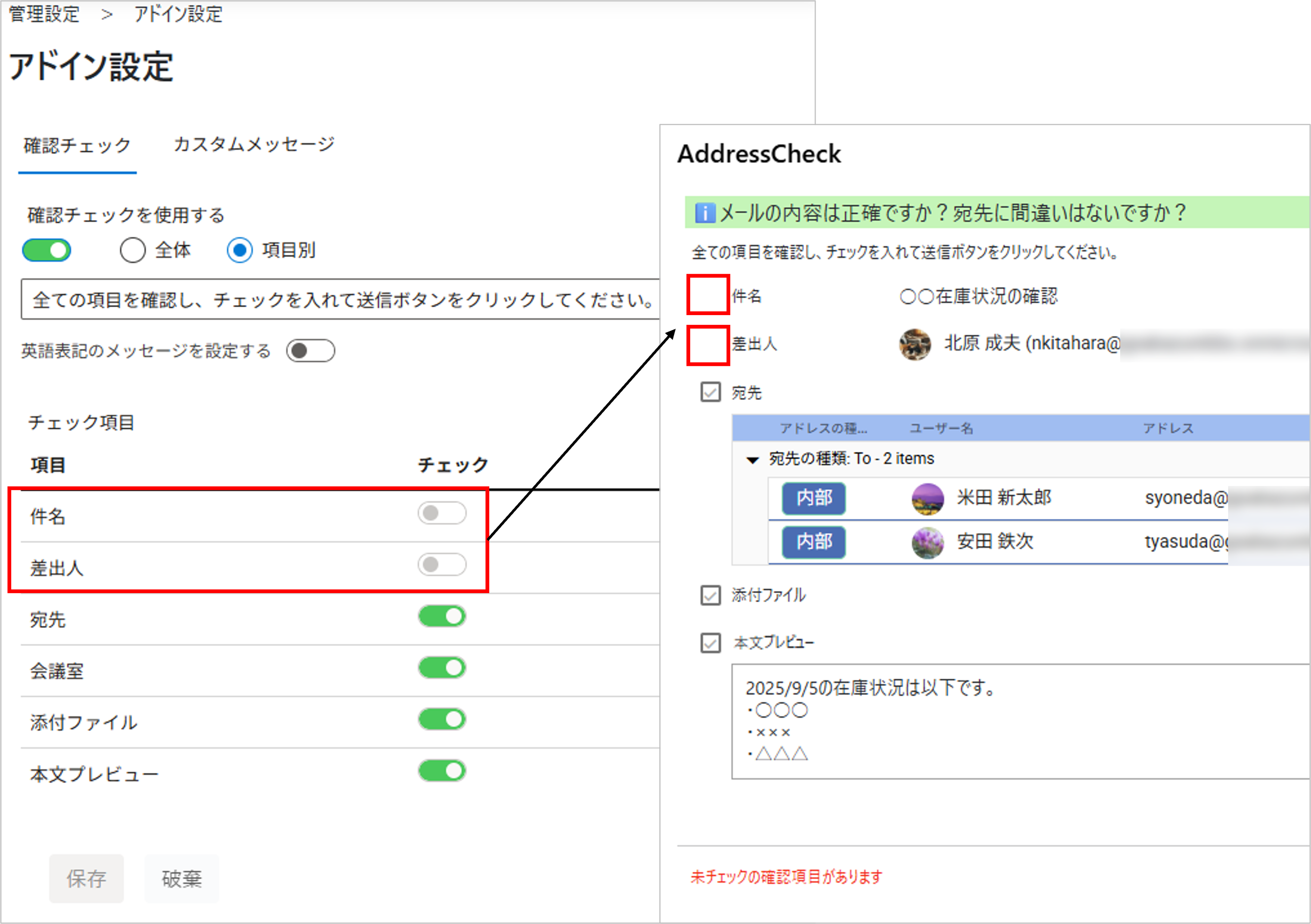Viewport: 1311px width, 924px height.
Task: Click 内部 badge for 安田 鉄次
Action: (813, 542)
